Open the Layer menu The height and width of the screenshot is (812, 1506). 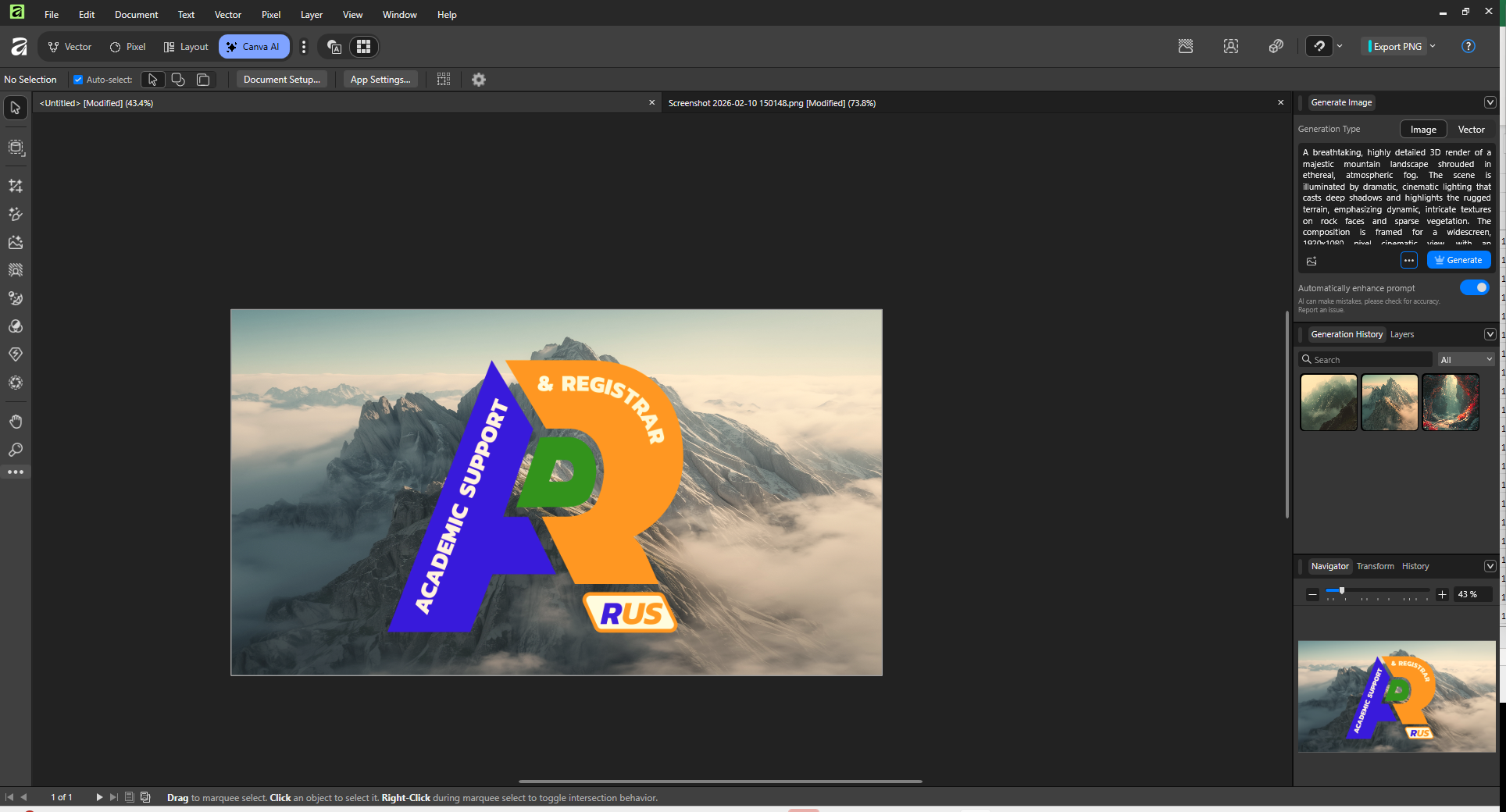pos(311,15)
